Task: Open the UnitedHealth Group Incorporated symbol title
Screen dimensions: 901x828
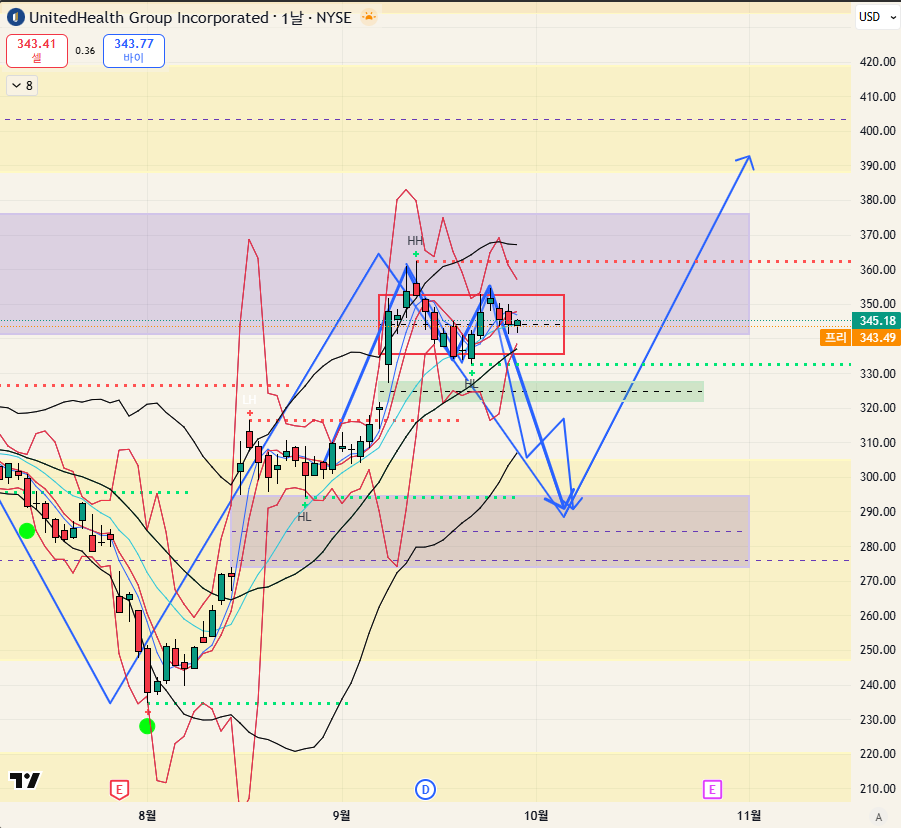Action: tap(149, 18)
